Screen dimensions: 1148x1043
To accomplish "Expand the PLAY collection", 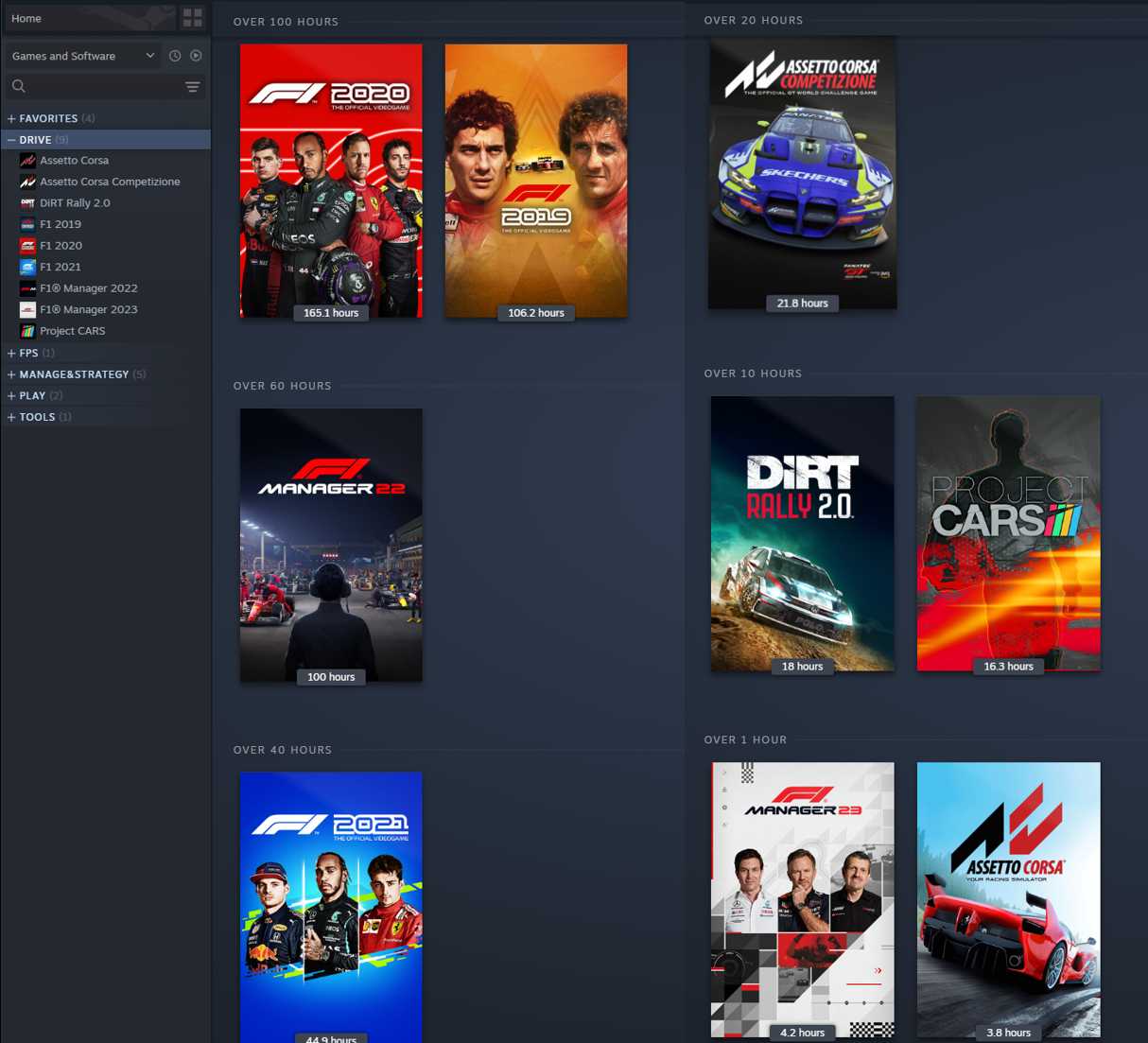I will (x=11, y=395).
